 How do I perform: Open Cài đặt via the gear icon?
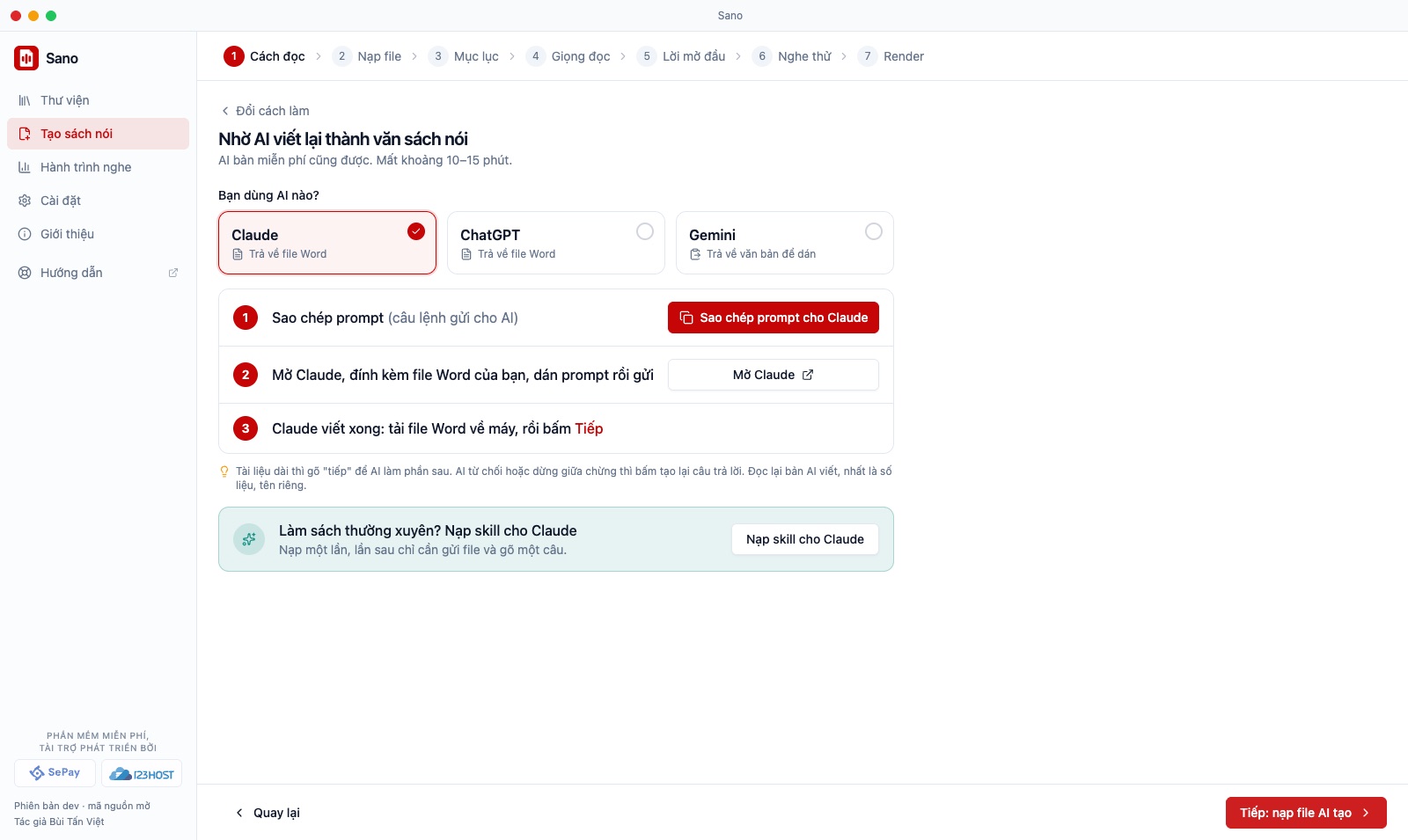coord(25,201)
